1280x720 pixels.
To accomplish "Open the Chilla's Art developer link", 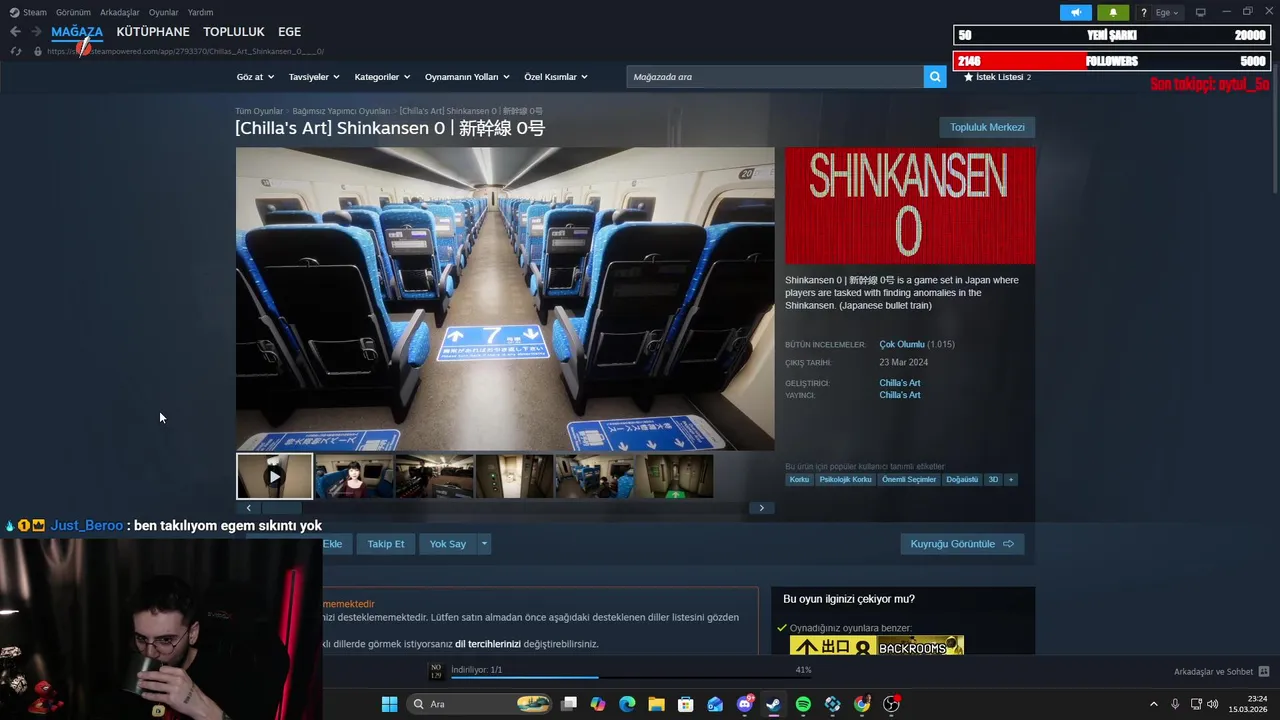I will click(900, 383).
